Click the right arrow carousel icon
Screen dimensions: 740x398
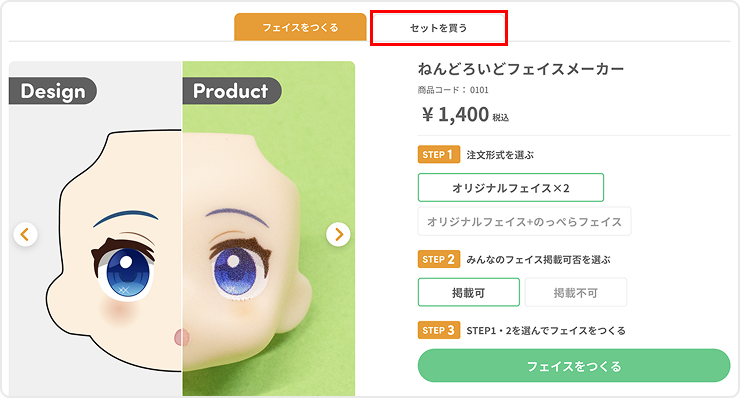point(338,234)
